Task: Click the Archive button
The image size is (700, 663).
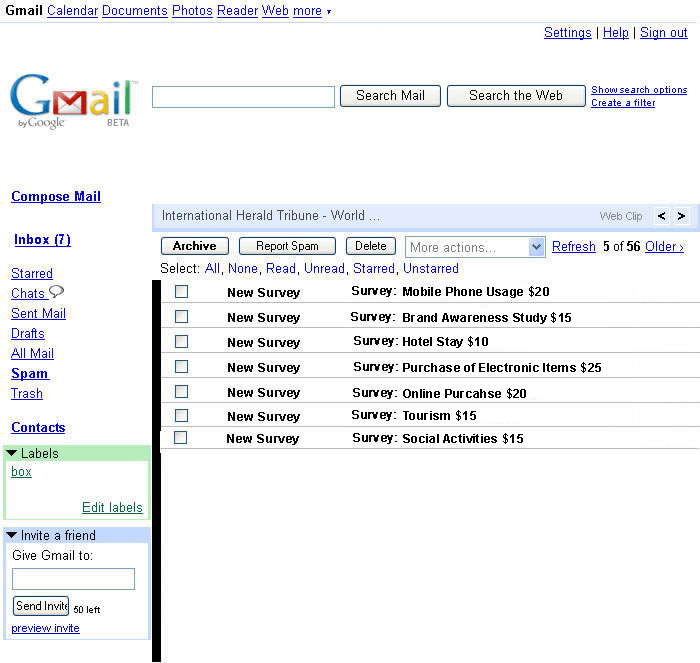Action: point(195,246)
